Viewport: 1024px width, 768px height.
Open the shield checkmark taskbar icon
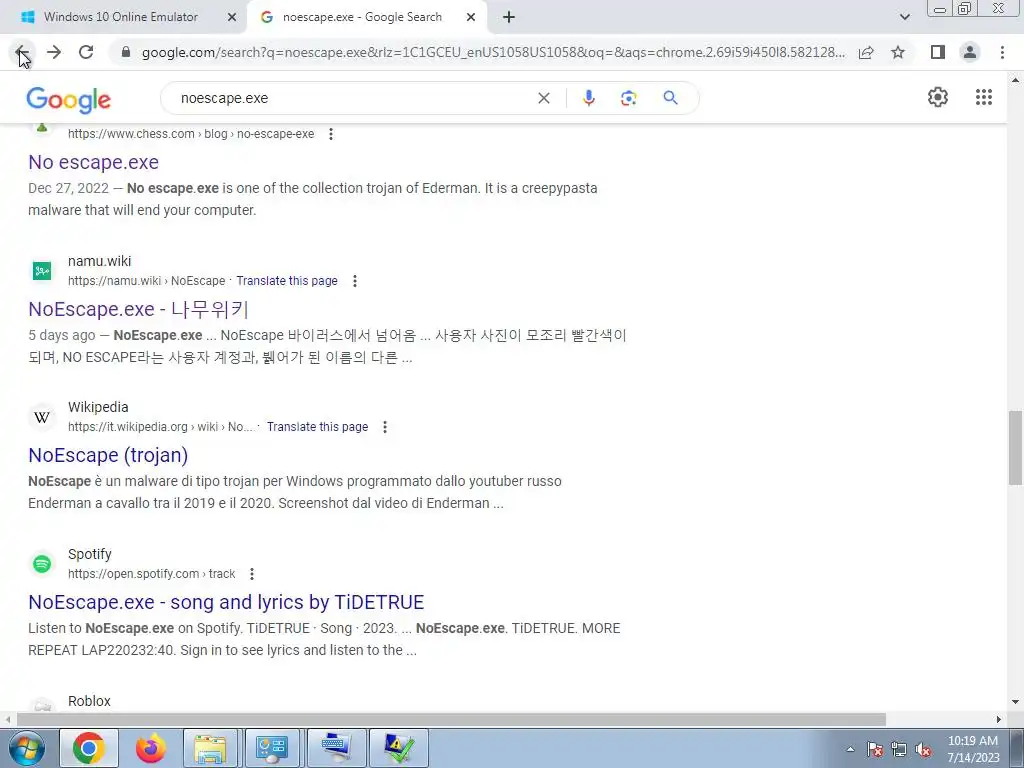click(x=399, y=748)
